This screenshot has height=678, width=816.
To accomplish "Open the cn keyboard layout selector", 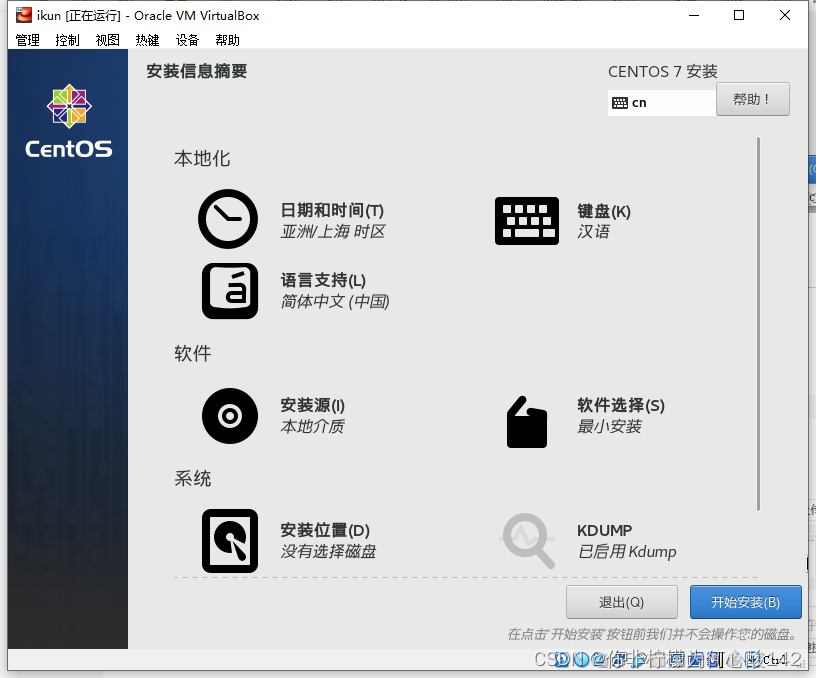I will pyautogui.click(x=661, y=101).
